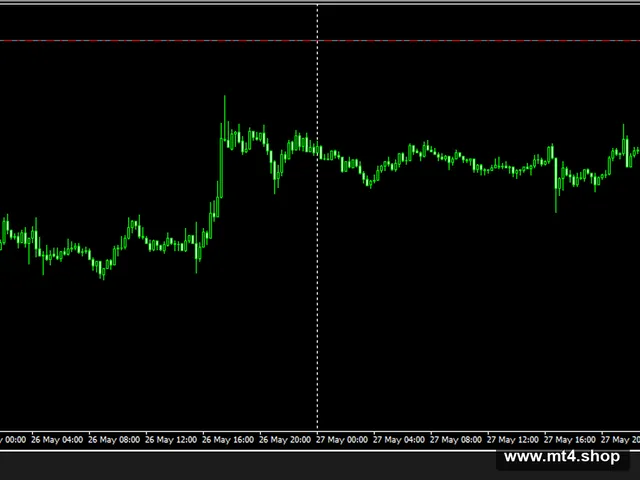Screen dimensions: 640x480
Task: Click the '26 May 16:00' time axis label
Action: tap(228, 440)
